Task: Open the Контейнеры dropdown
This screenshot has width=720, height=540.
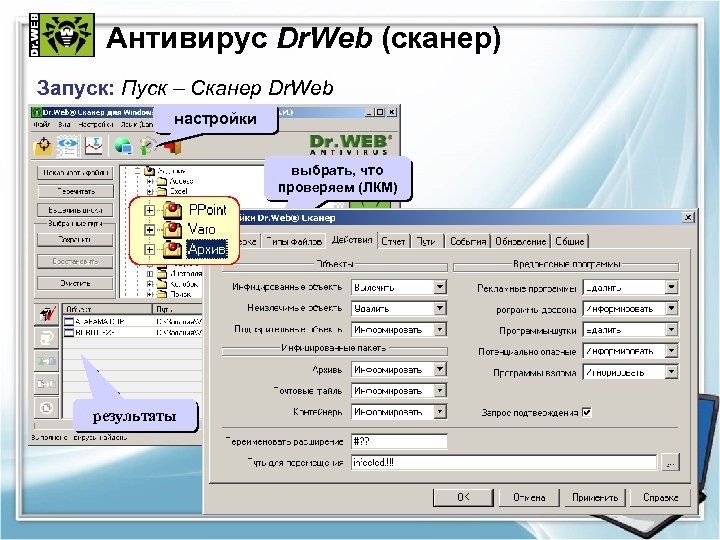Action: point(439,412)
